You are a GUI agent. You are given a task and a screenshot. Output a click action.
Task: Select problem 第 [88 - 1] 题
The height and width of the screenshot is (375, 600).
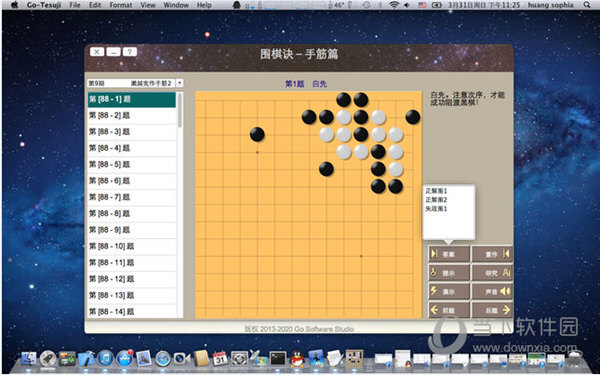pos(132,99)
